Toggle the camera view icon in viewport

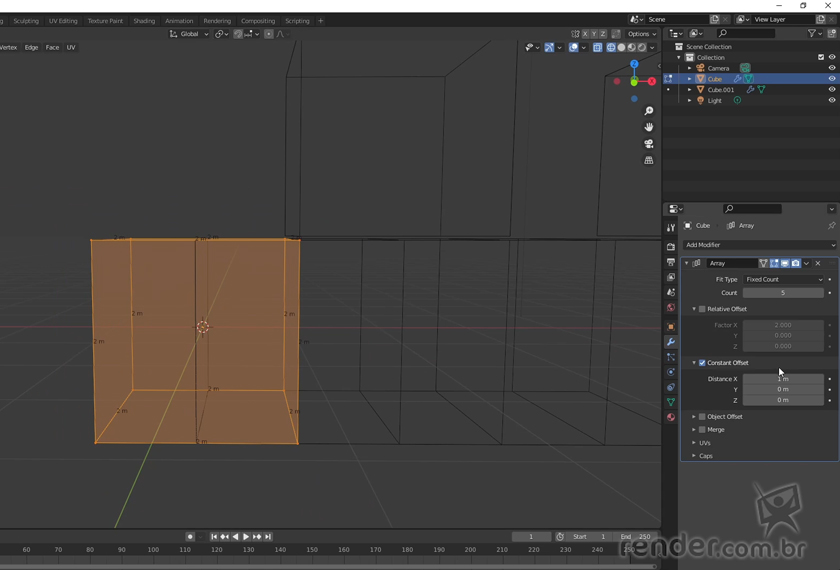tap(649, 144)
